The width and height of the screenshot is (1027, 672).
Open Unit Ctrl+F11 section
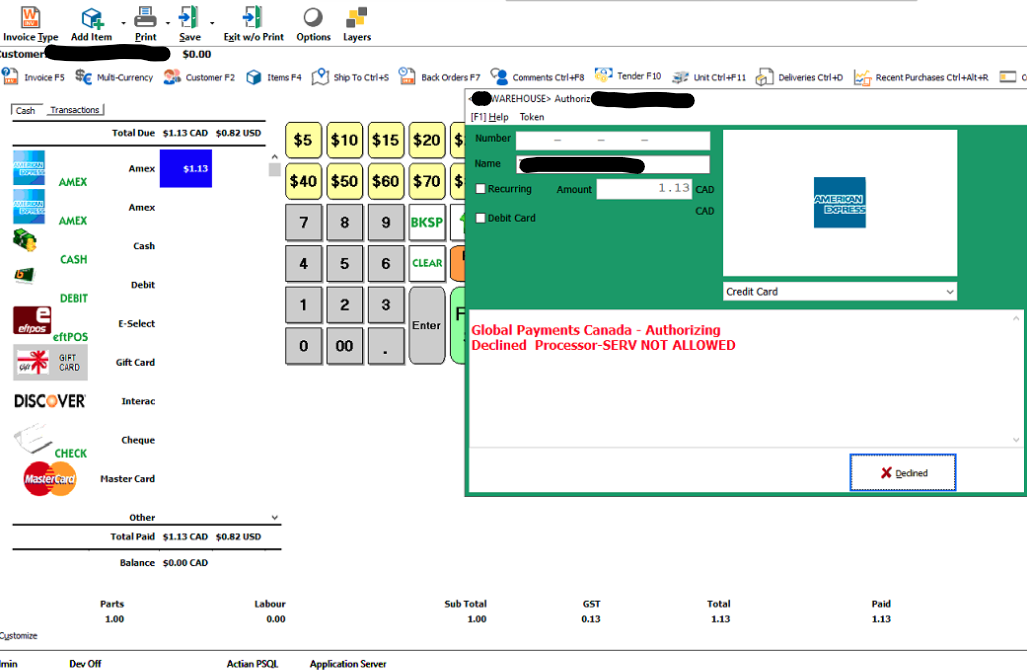pyautogui.click(x=709, y=77)
